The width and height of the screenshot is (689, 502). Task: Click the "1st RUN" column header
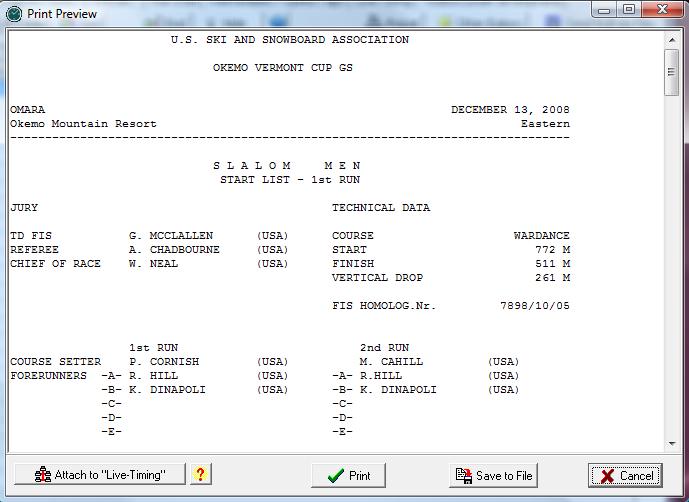(x=153, y=348)
